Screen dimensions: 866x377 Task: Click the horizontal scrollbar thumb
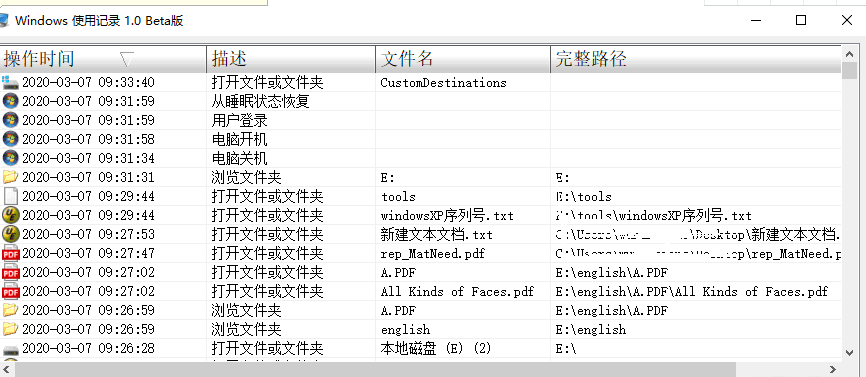375,369
